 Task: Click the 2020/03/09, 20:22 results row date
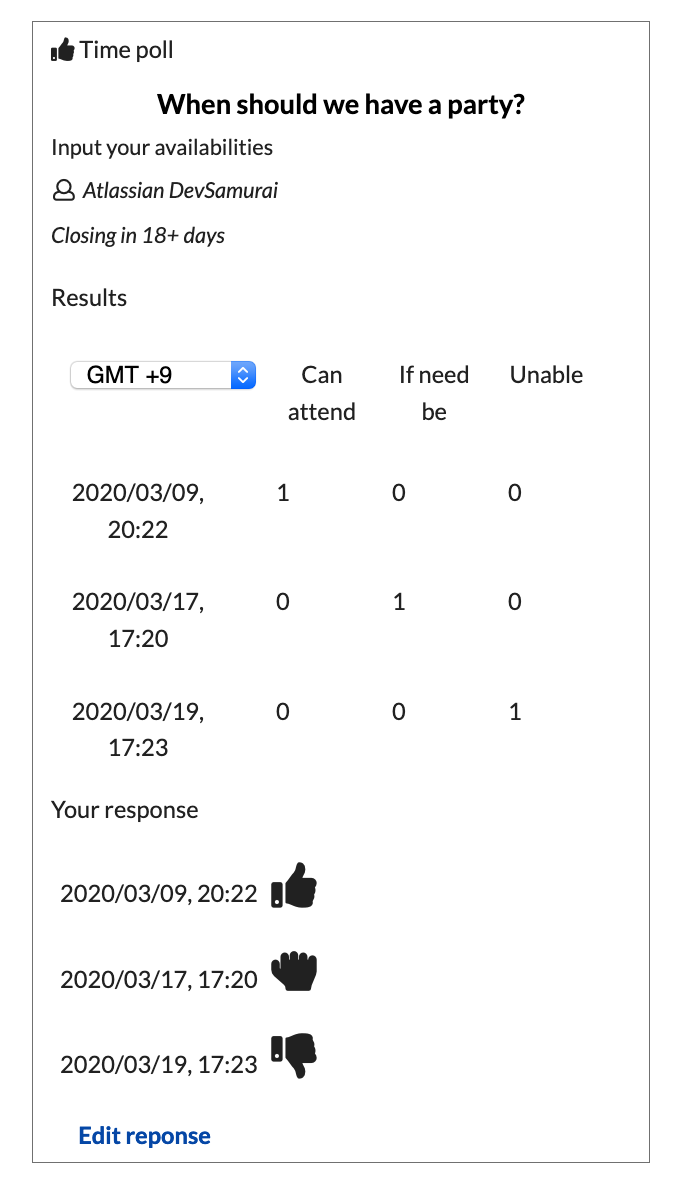138,511
